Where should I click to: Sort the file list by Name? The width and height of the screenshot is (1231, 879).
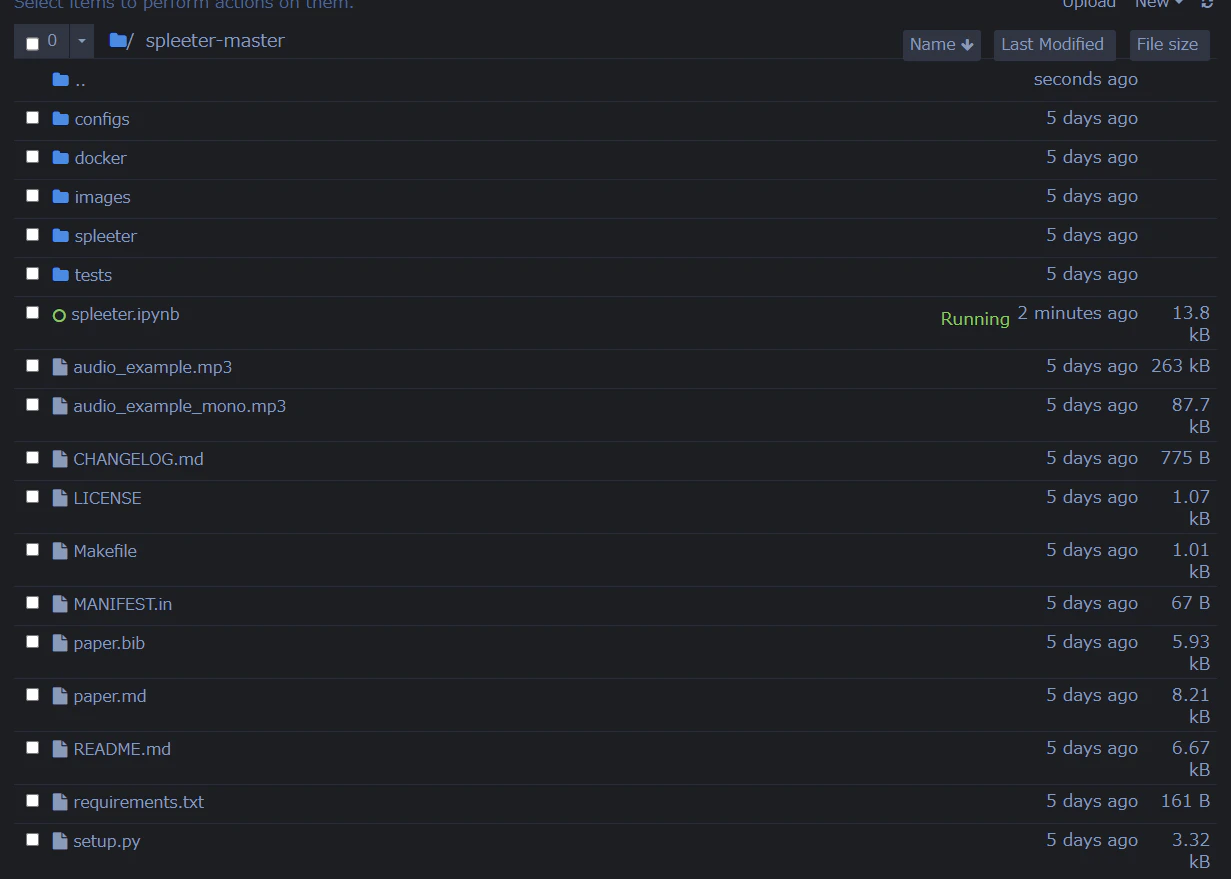(941, 45)
